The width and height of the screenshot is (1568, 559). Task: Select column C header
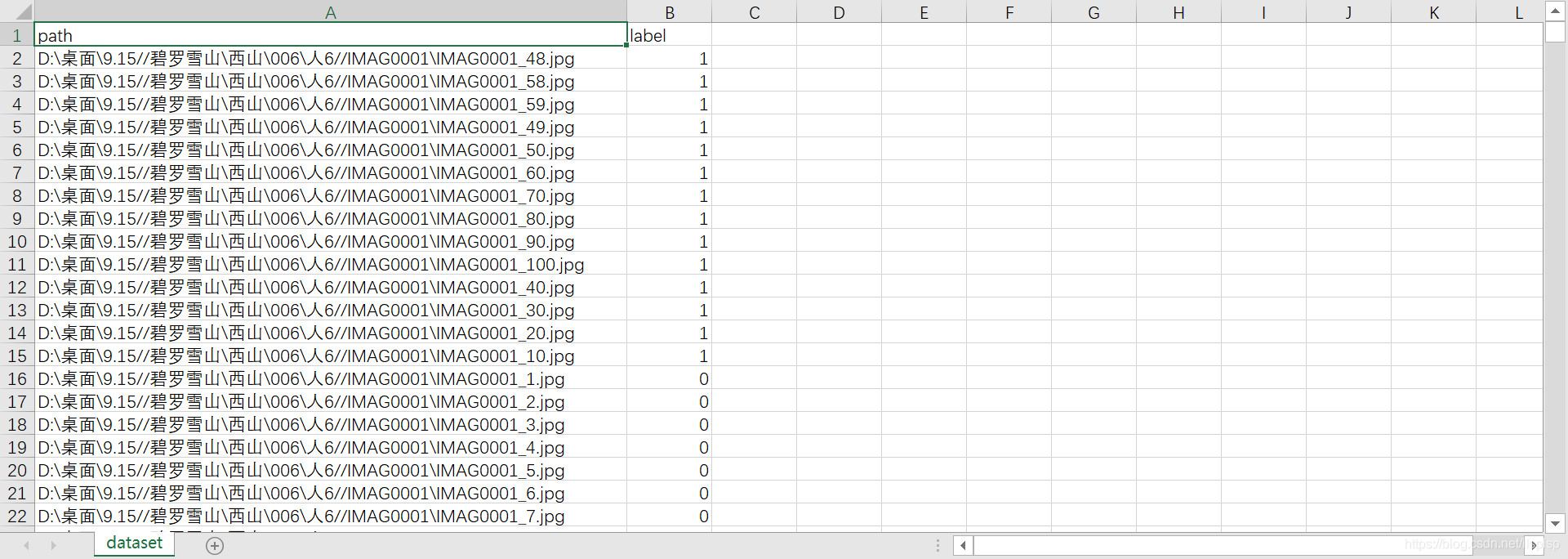point(755,11)
